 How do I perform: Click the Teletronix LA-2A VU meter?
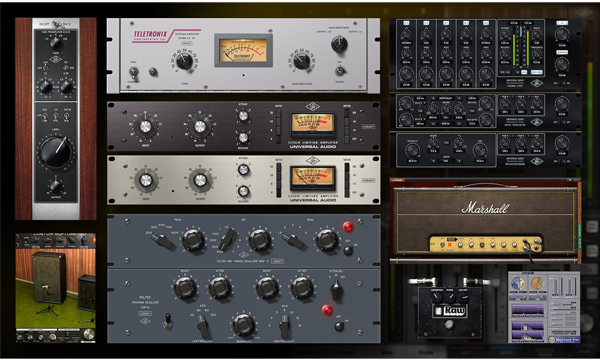243,50
